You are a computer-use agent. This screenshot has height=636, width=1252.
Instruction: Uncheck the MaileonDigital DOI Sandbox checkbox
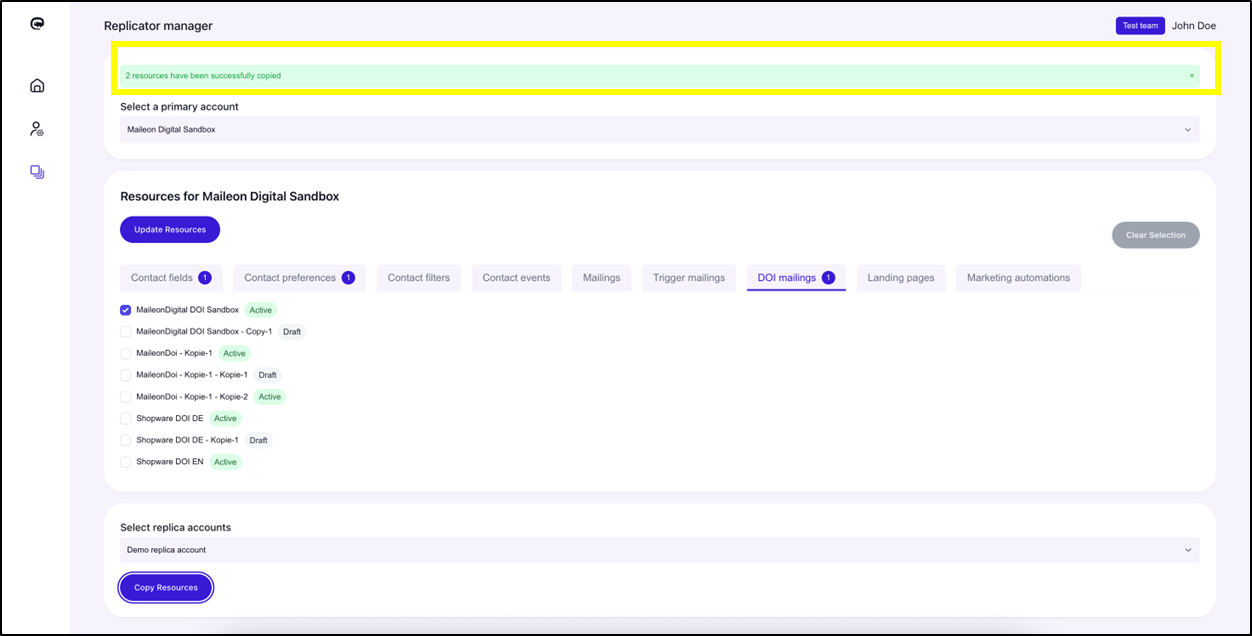(126, 310)
